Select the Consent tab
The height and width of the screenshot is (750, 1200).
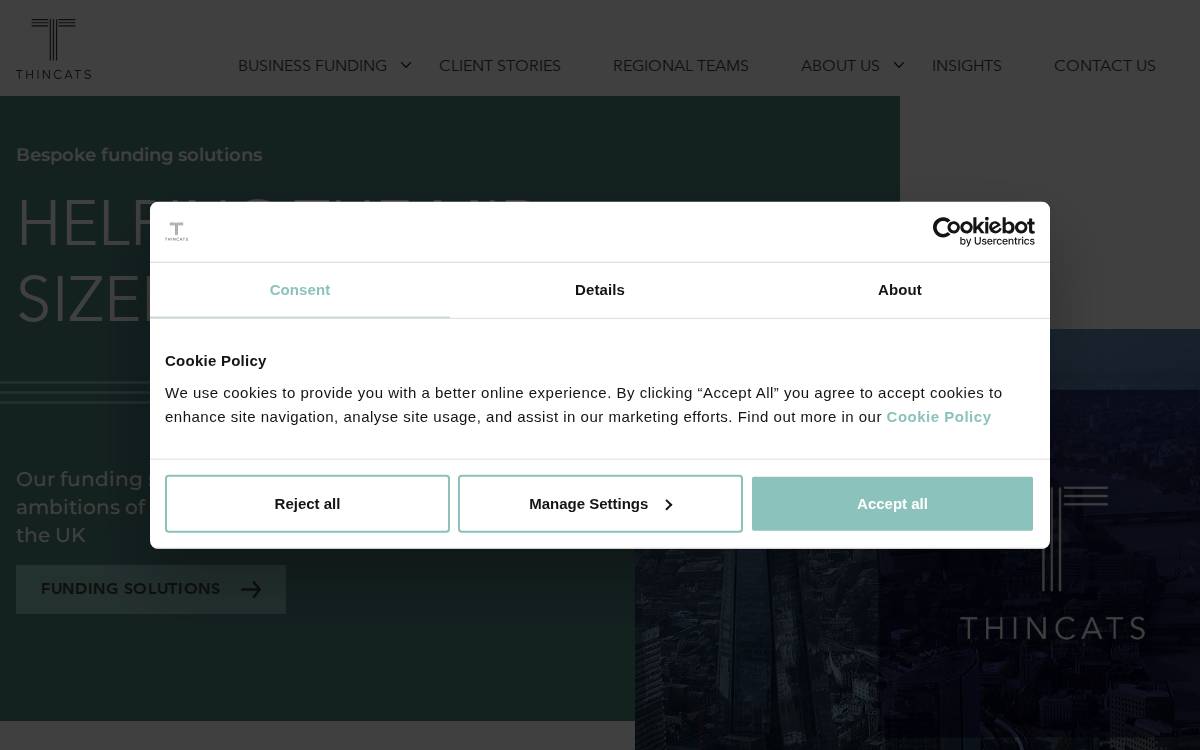pos(300,290)
